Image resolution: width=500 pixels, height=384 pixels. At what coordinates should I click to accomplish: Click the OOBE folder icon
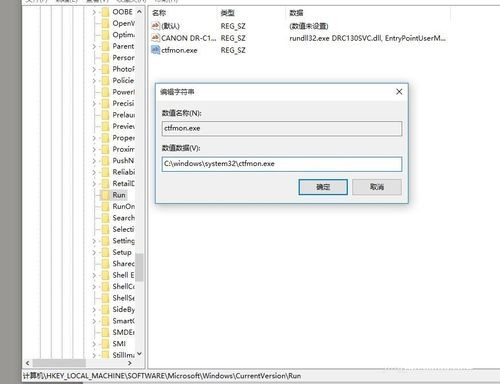pos(105,12)
